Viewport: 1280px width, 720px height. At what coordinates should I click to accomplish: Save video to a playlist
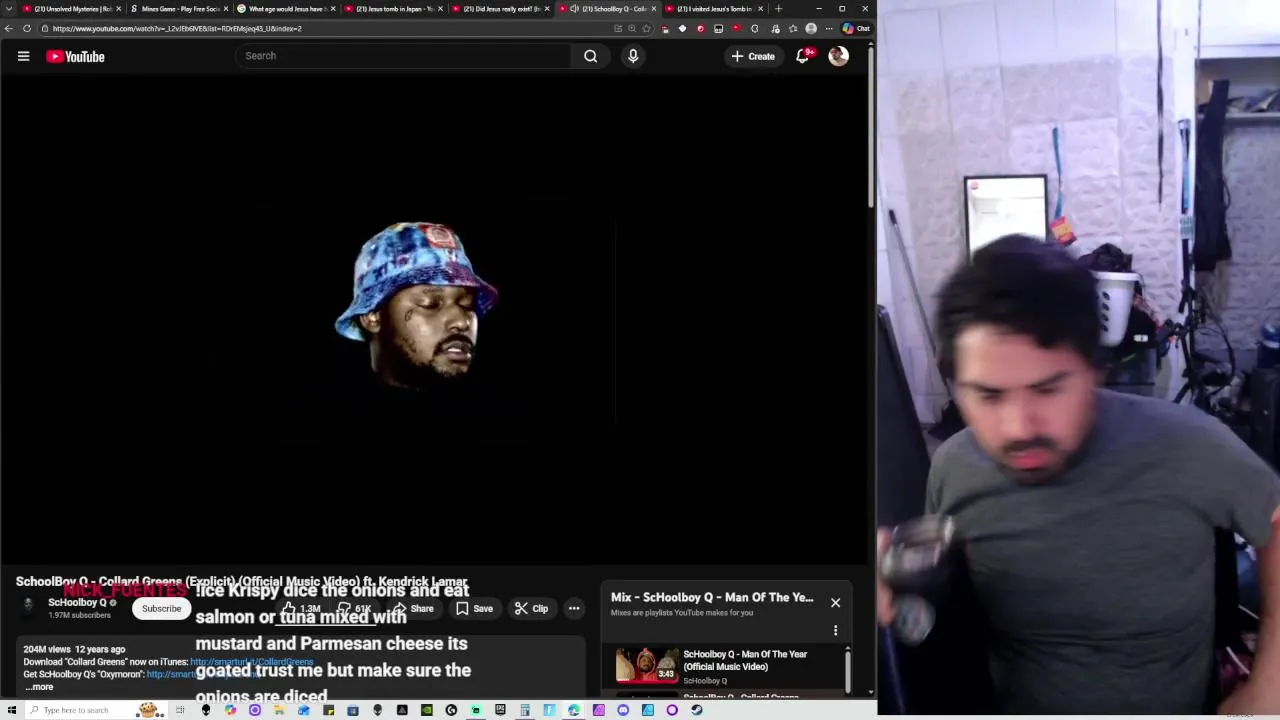click(x=474, y=608)
